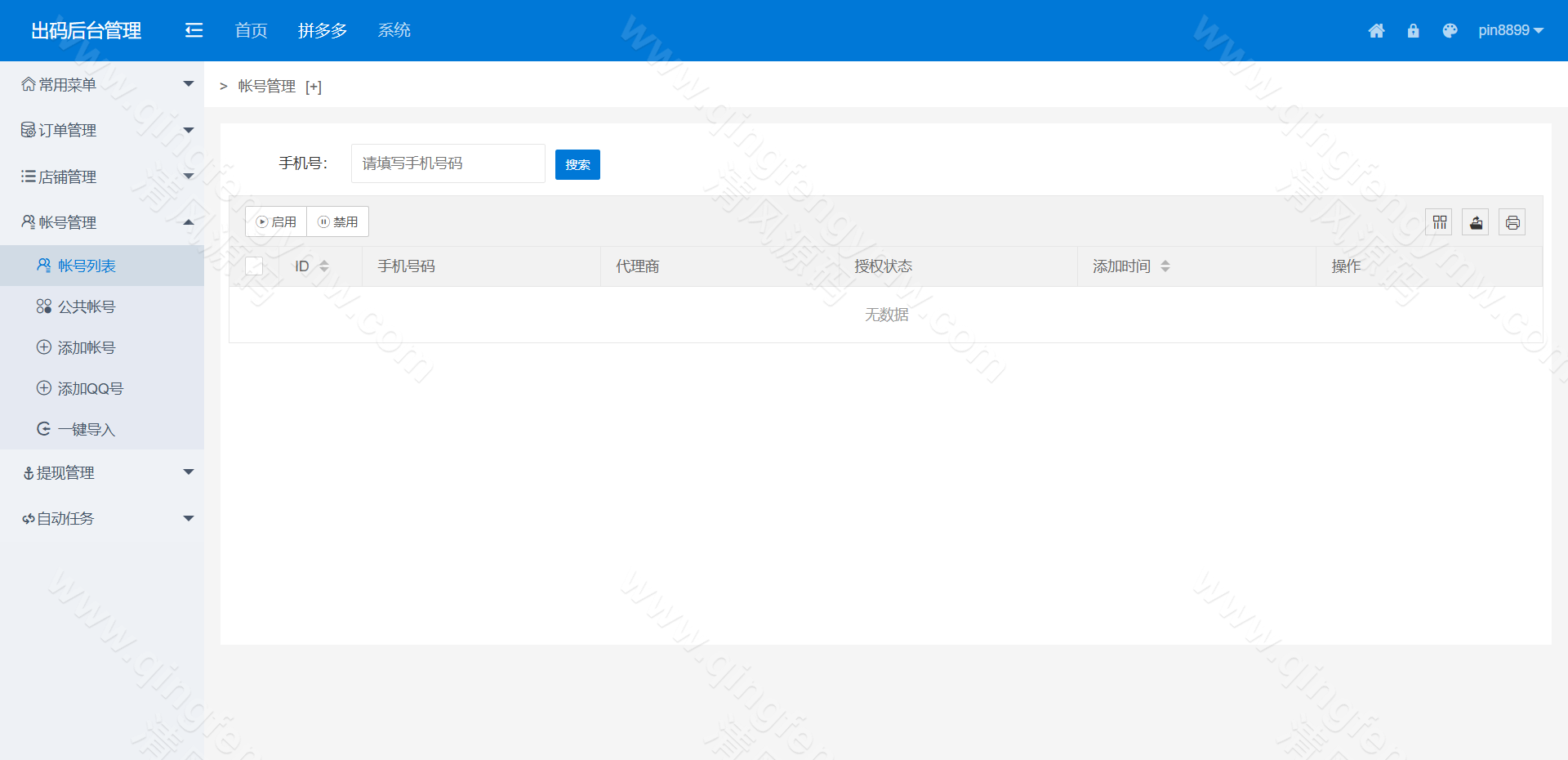Screen dimensions: 1568x760
Task: Collapse the sidebar with the menu fold icon
Action: 194,30
